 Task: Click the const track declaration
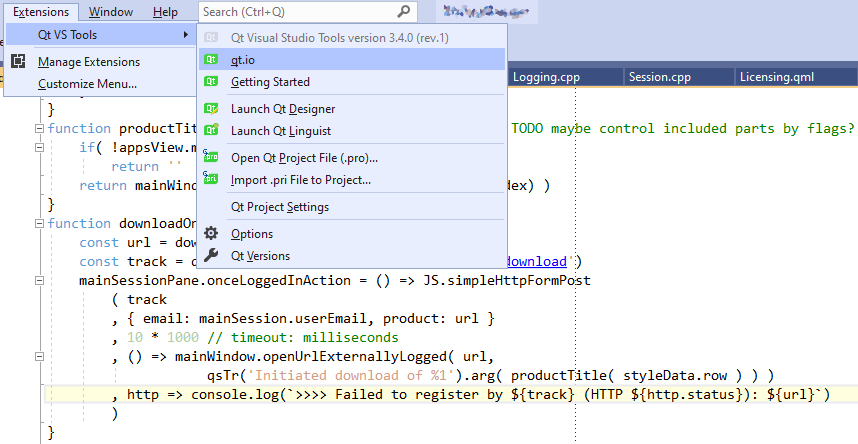click(x=137, y=261)
